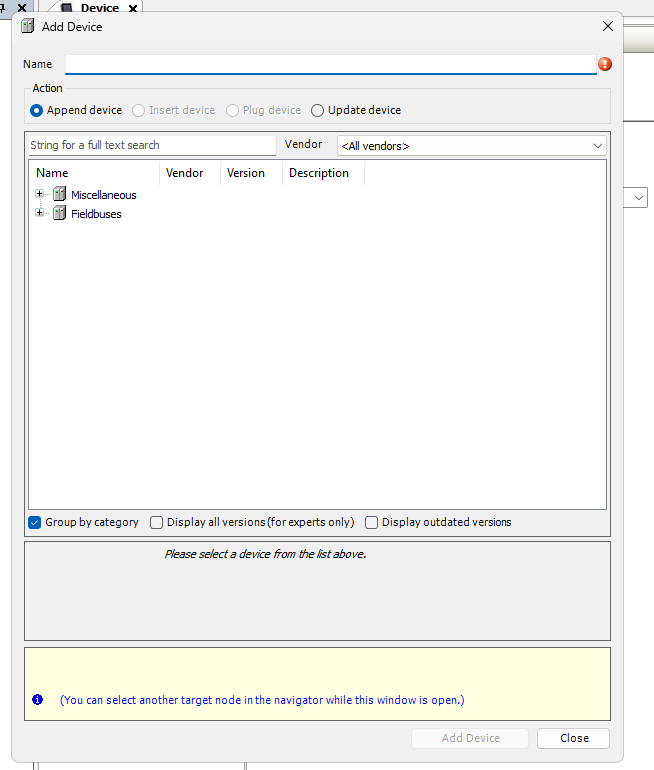Uncheck Group by category checkbox
The width and height of the screenshot is (654, 770).
click(x=34, y=522)
